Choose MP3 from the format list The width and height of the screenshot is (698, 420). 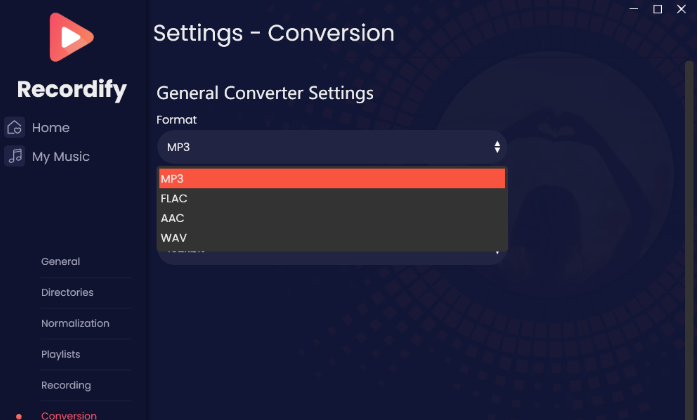[x=332, y=179]
